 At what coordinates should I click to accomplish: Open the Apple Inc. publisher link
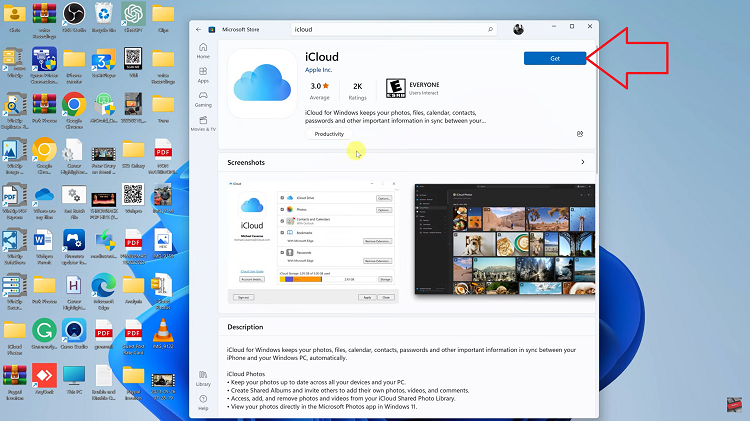tap(319, 70)
